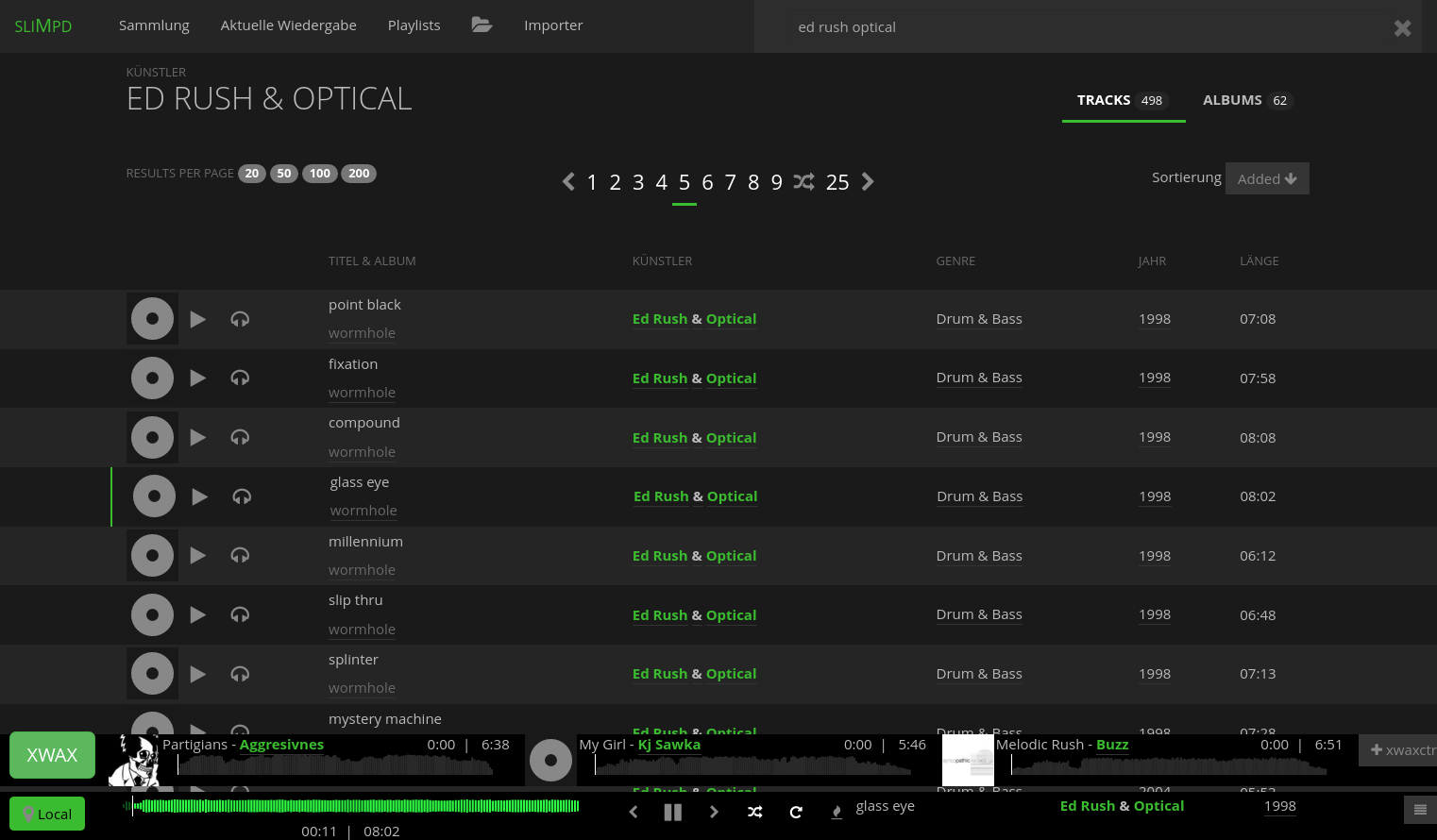Screen dimensions: 1437x840
Task: Open the Playlists menu item
Action: point(414,25)
